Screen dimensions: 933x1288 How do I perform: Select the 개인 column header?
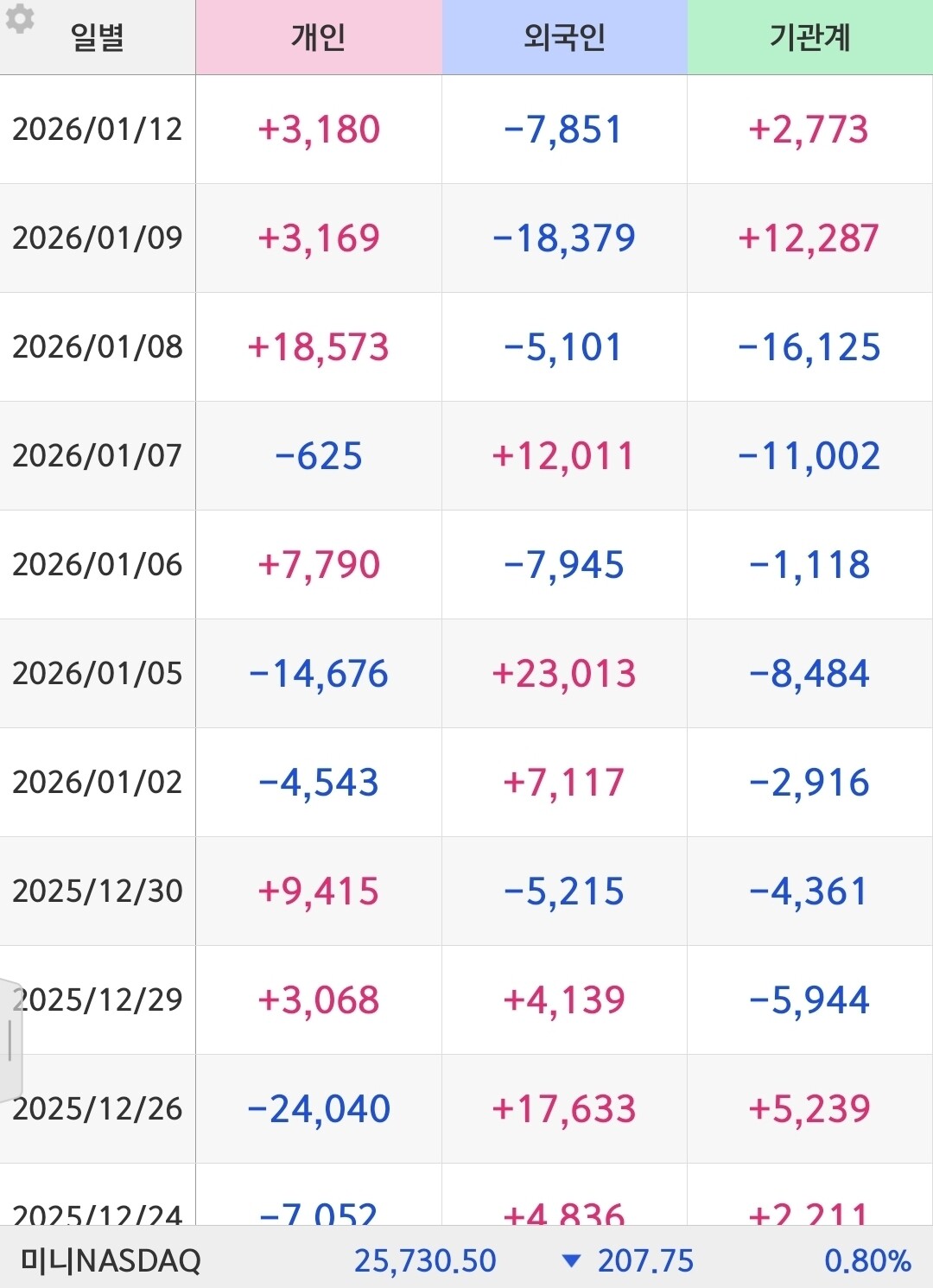coord(319,37)
